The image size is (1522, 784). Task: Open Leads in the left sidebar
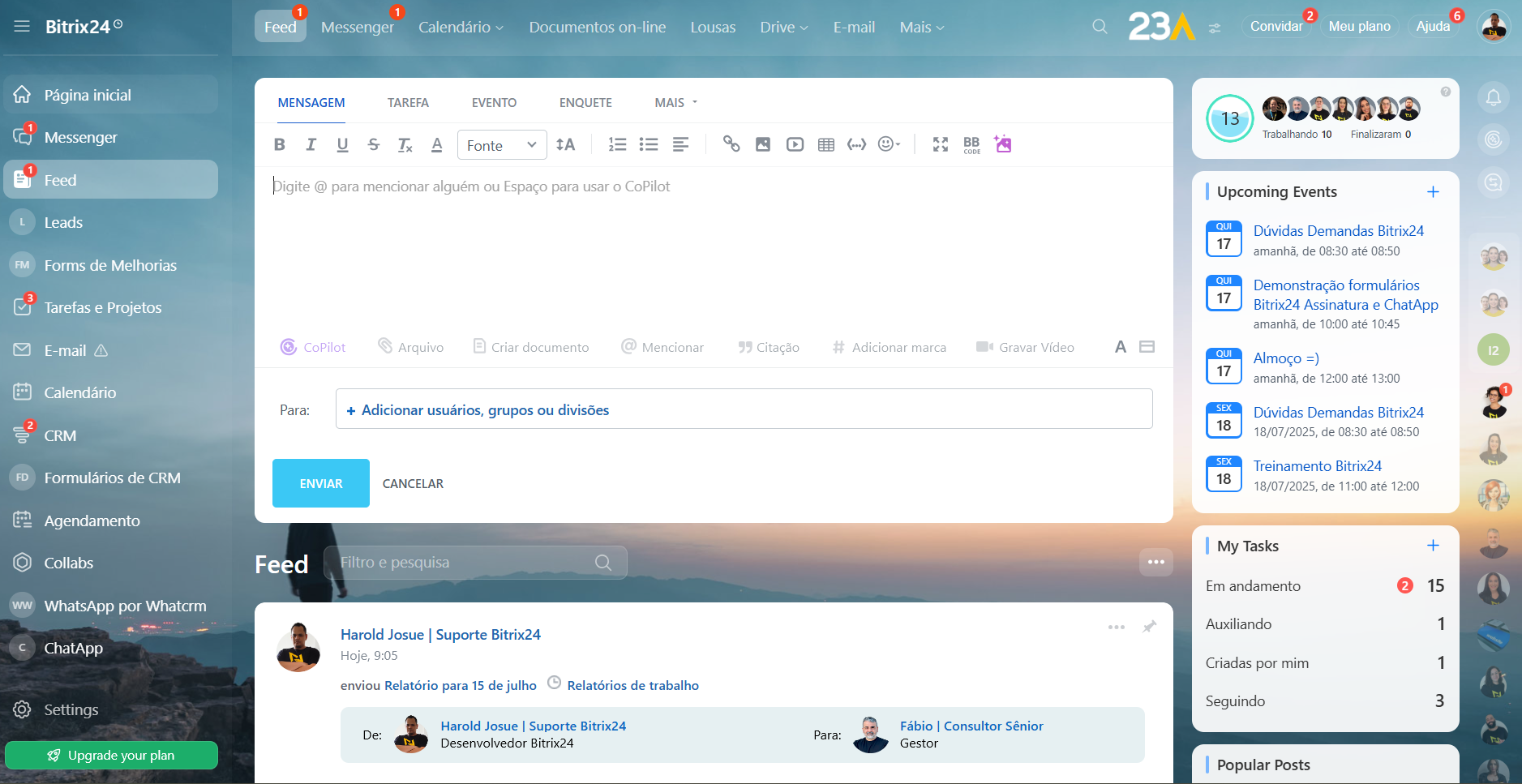coord(63,222)
